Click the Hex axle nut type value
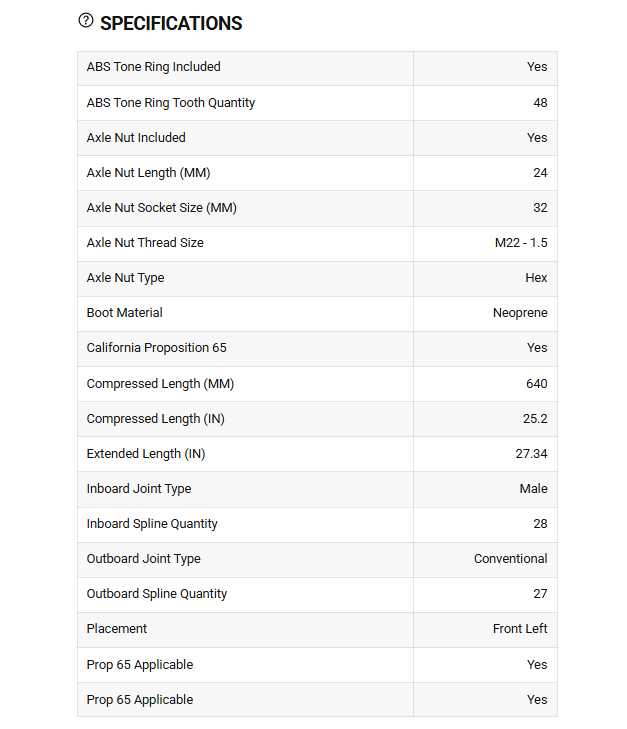Image resolution: width=627 pixels, height=729 pixels. click(536, 278)
